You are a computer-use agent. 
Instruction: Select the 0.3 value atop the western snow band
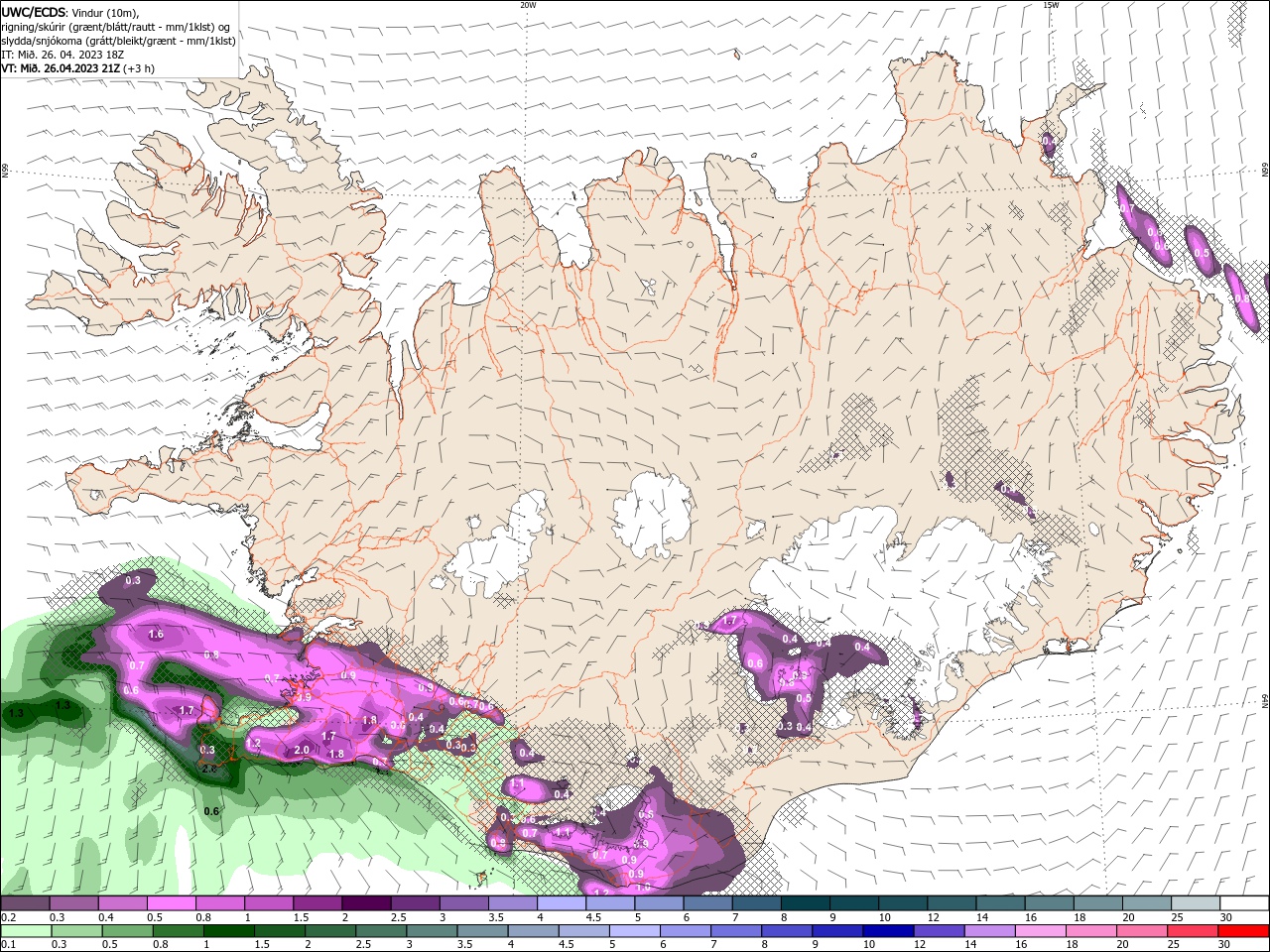click(133, 580)
